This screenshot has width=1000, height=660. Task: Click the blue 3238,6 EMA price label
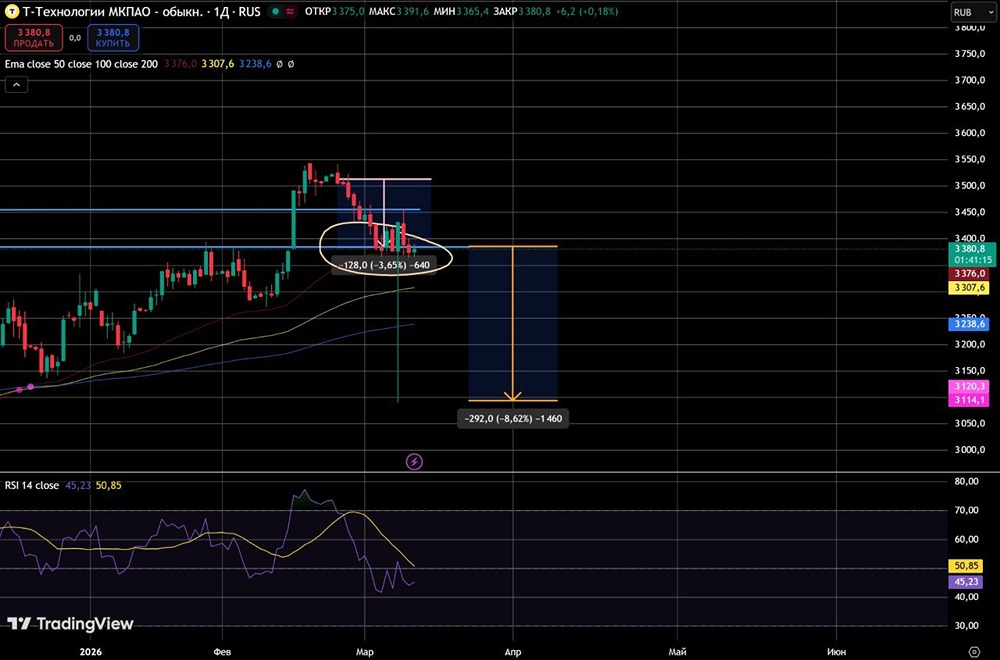(969, 324)
